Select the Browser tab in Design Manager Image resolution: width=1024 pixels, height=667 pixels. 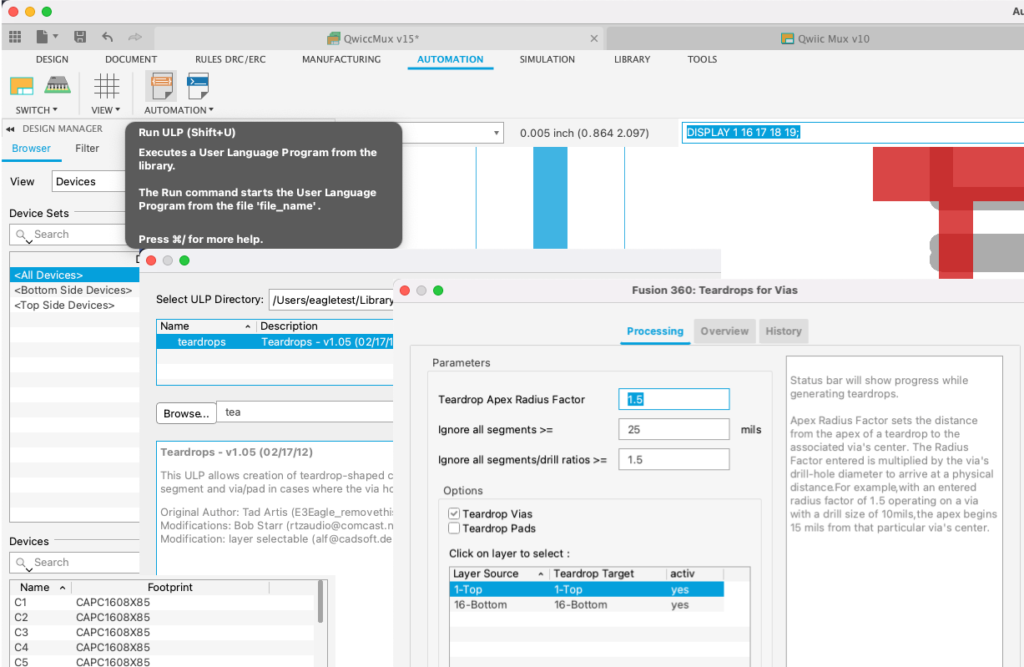[x=31, y=148]
